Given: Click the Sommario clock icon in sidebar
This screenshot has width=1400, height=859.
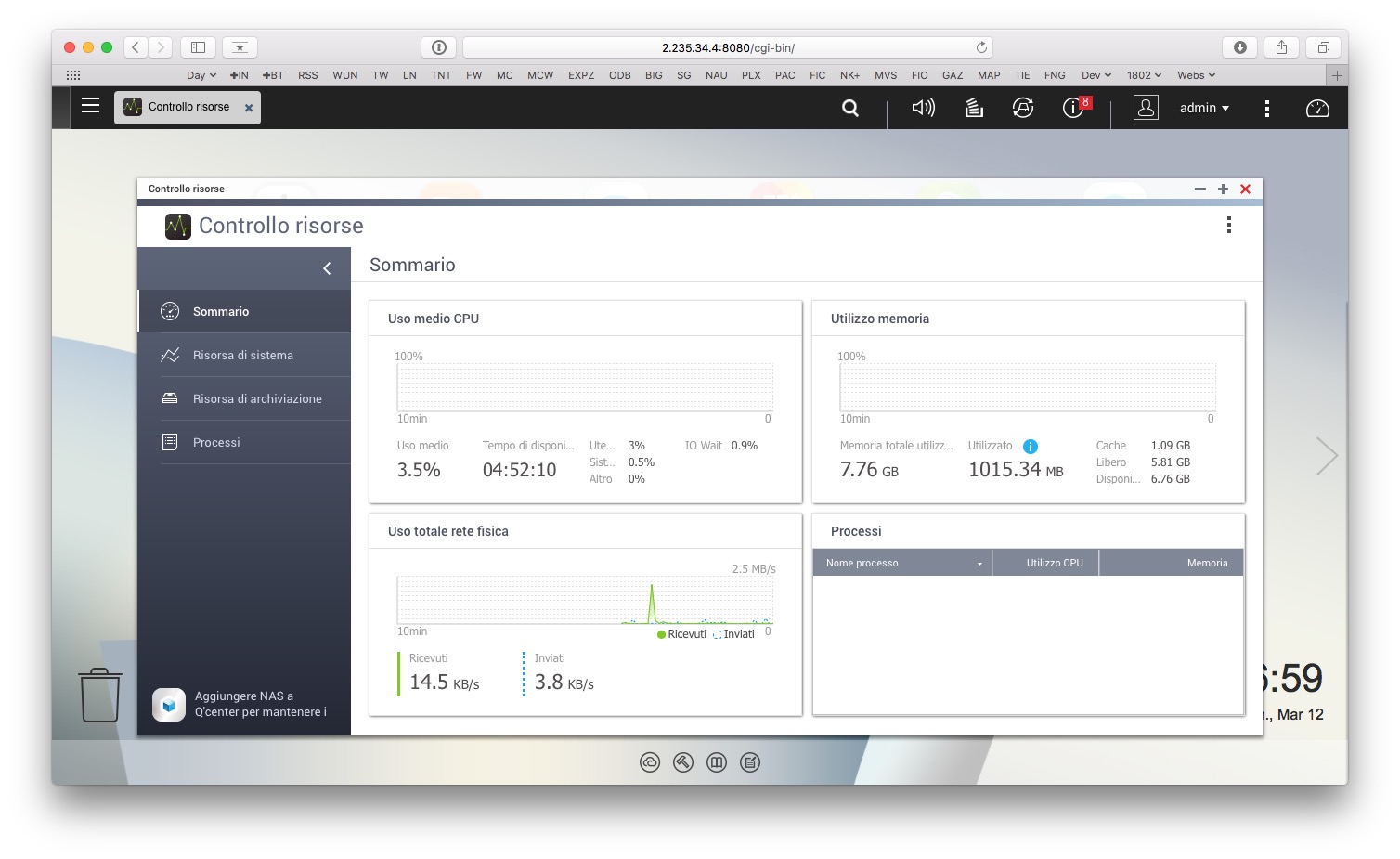Looking at the screenshot, I should pyautogui.click(x=170, y=311).
